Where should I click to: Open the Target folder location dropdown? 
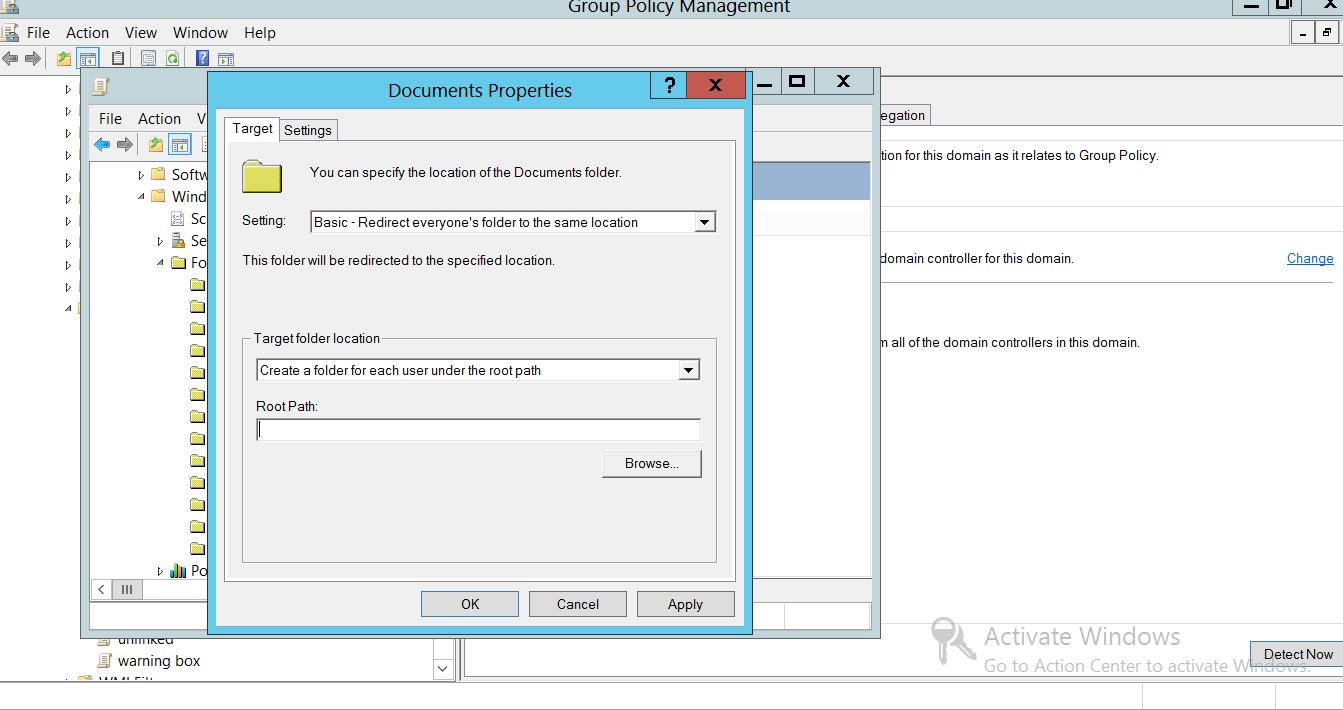[688, 370]
